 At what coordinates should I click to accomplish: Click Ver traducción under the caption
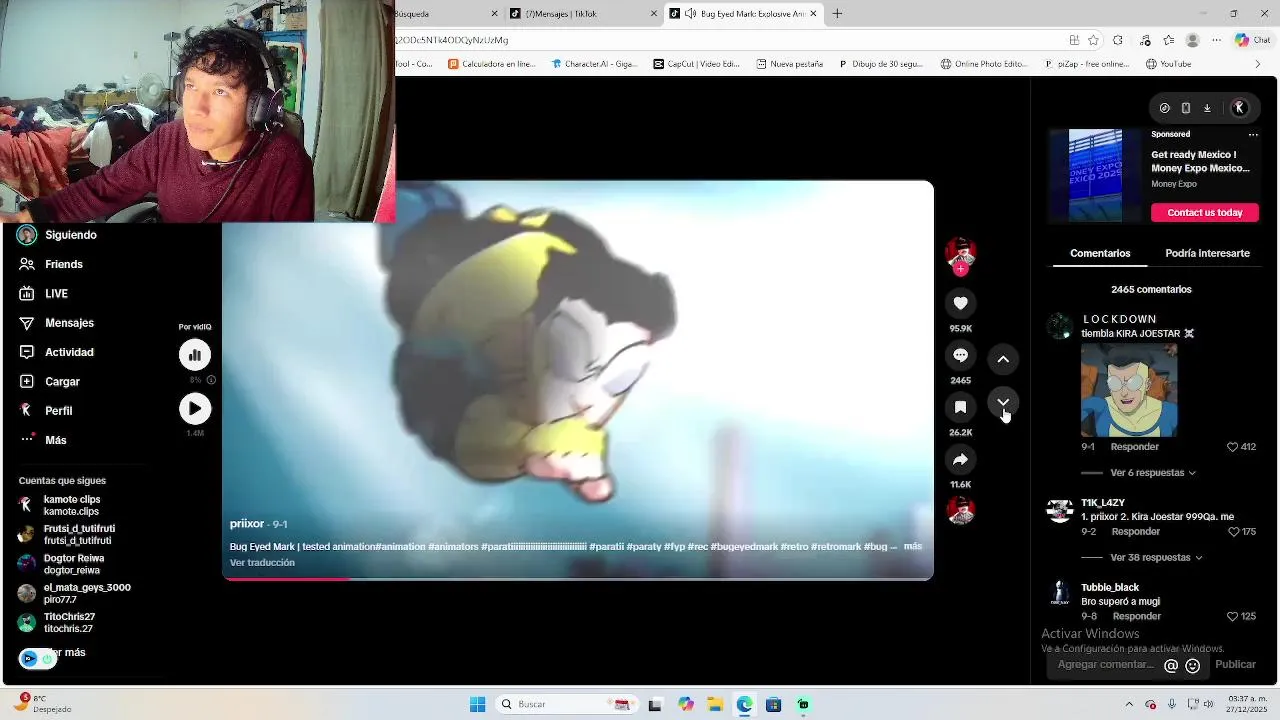pyautogui.click(x=262, y=563)
